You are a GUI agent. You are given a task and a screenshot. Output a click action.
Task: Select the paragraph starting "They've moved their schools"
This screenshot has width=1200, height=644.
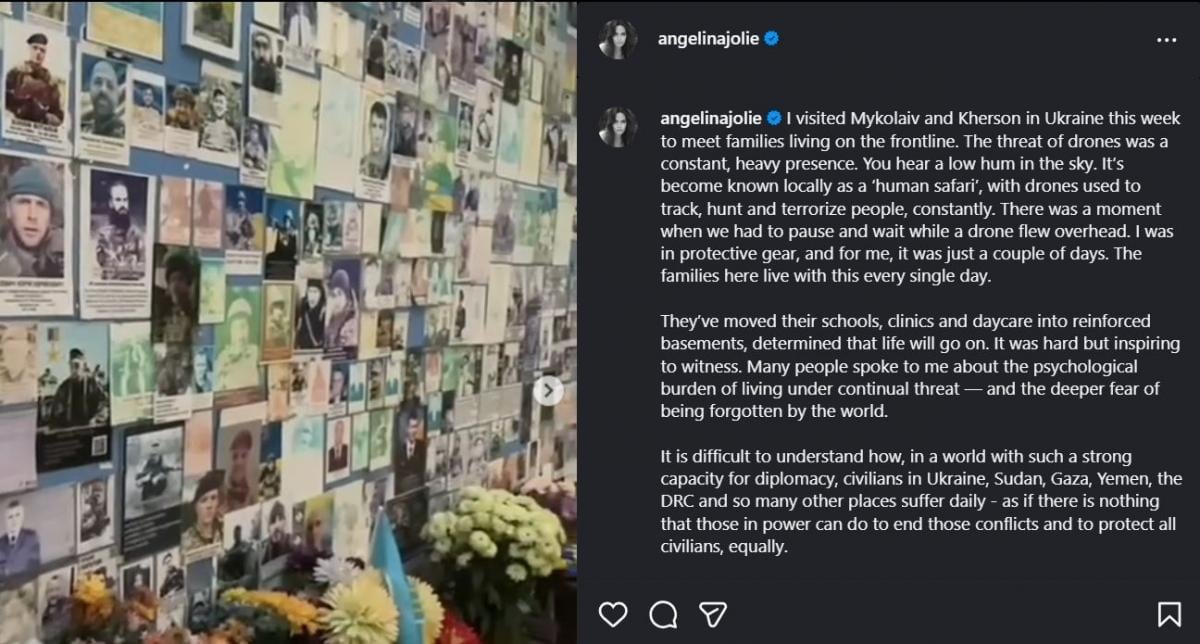click(920, 366)
